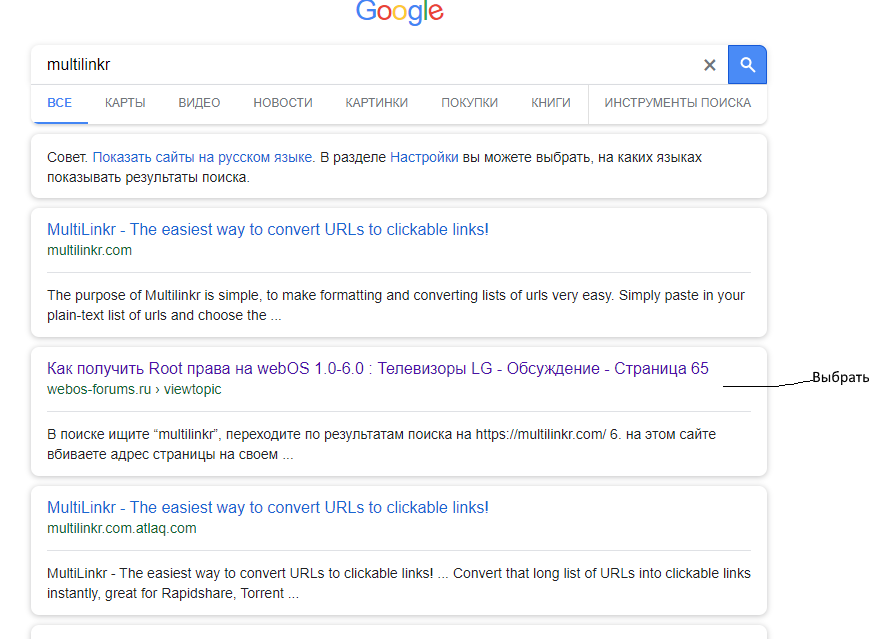Switch to the КАРТЫ tab
The width and height of the screenshot is (869, 639).
[x=125, y=103]
